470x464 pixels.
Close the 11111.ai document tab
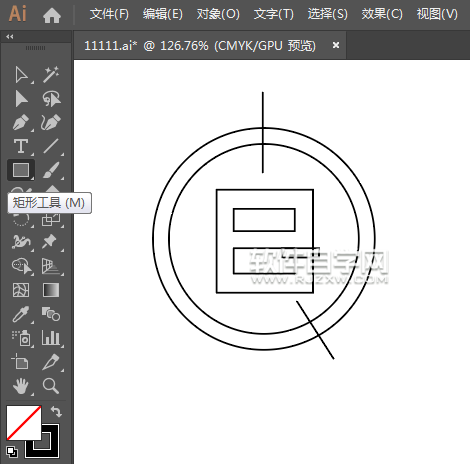tap(336, 45)
